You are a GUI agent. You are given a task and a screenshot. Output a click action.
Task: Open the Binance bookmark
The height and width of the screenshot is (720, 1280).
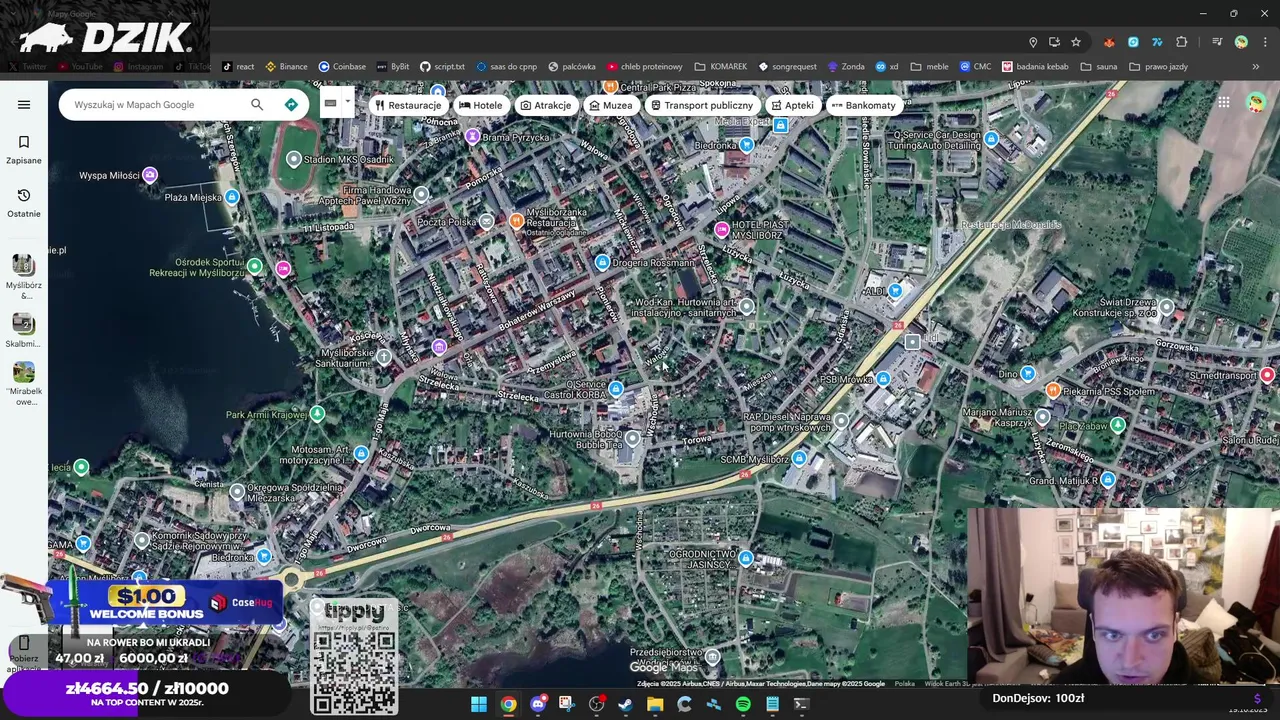click(286, 67)
